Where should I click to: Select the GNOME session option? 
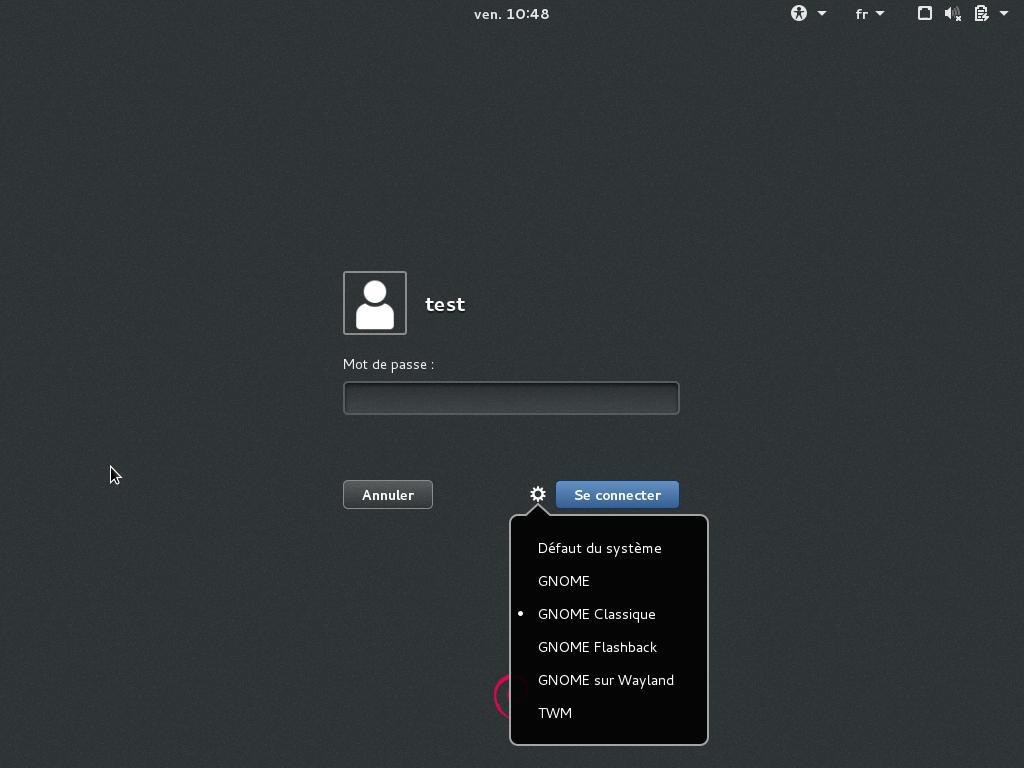point(564,581)
